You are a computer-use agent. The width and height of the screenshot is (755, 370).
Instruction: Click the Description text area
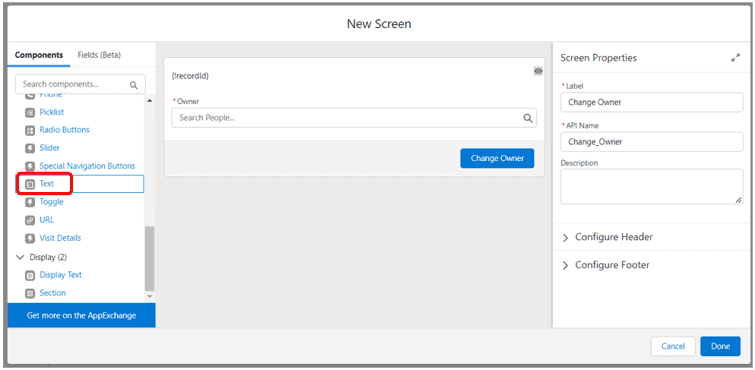(651, 186)
